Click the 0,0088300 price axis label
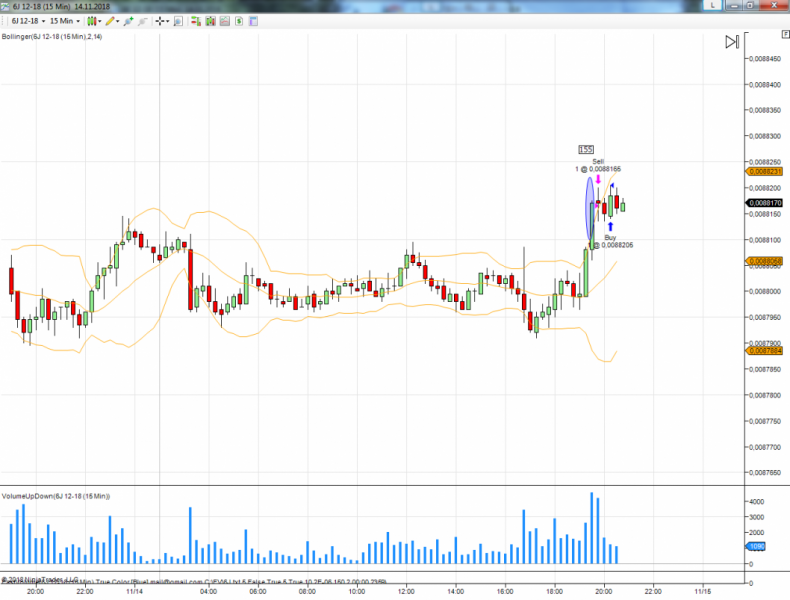Image resolution: width=790 pixels, height=600 pixels. point(765,136)
